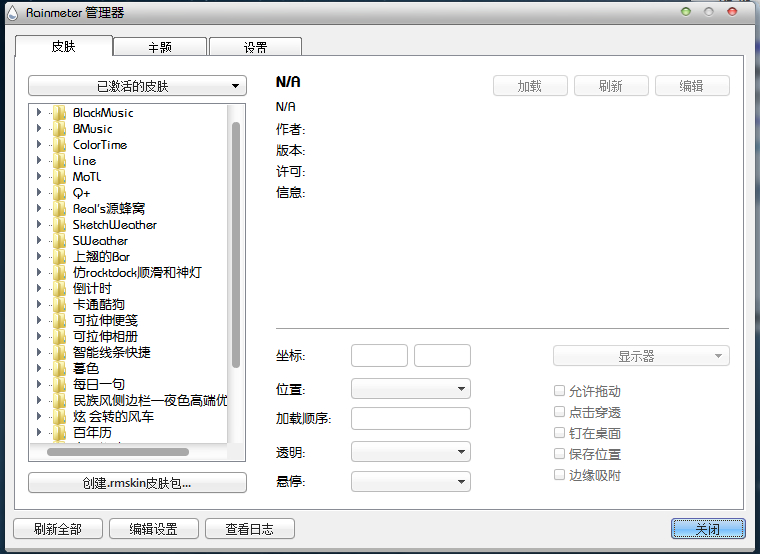Click the Rainmeter raindrop title icon
Screen dimensions: 760x554
coord(13,13)
